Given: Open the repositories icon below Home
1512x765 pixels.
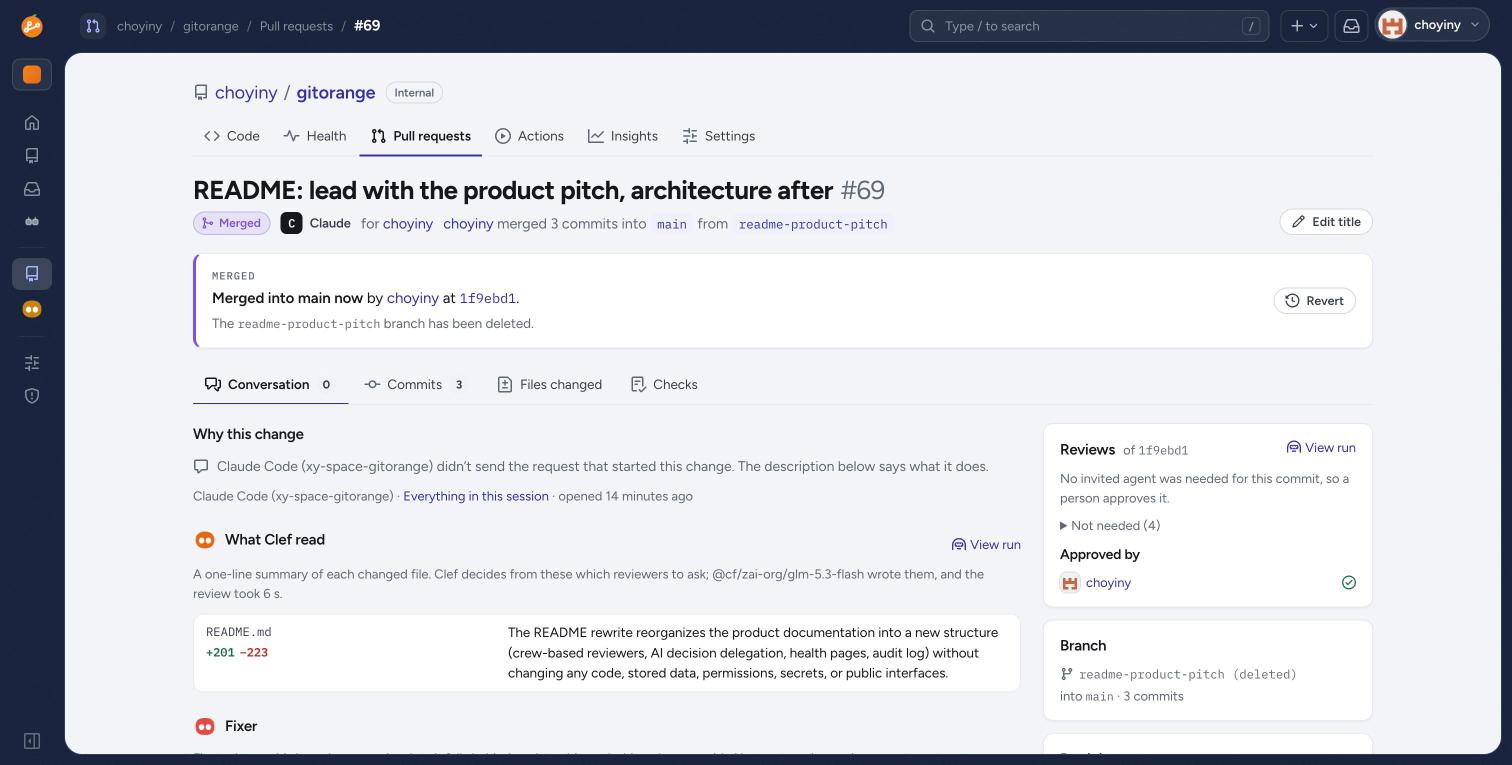Looking at the screenshot, I should pos(32,156).
